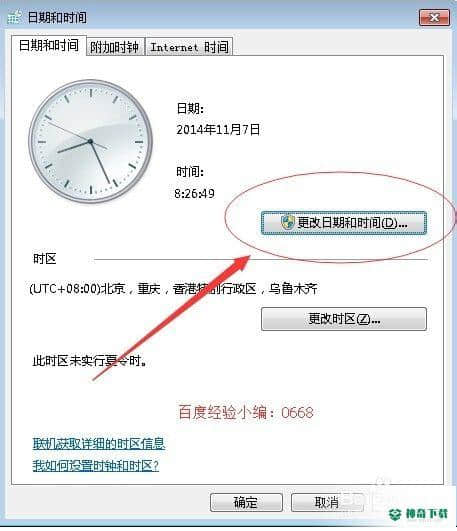Screen dimensions: 457x531
Task: Select the Internet 时间 tab
Action: pyautogui.click(x=189, y=47)
